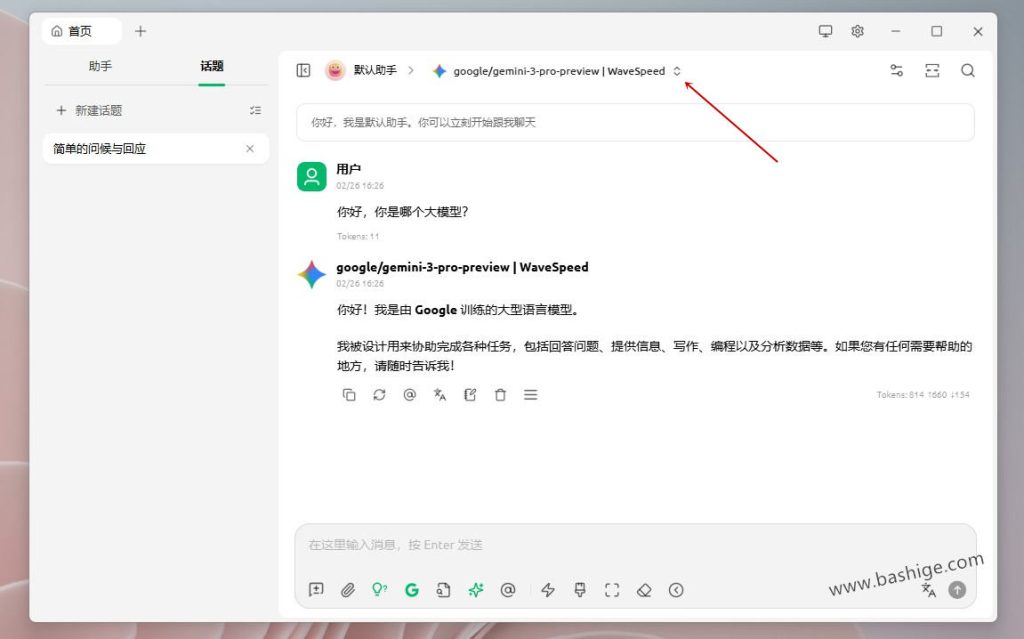Delete the assistant's reply message
Viewport: 1024px width, 639px height.
click(500, 395)
